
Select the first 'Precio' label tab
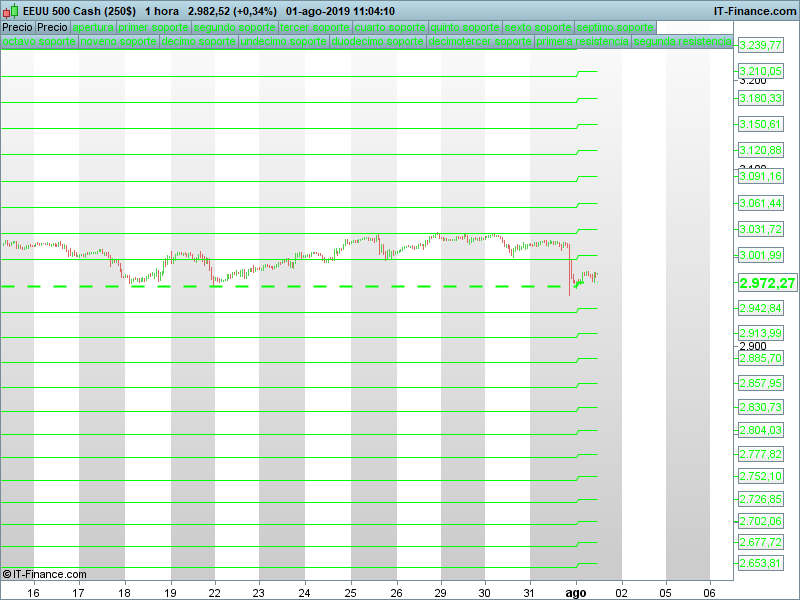pyautogui.click(x=17, y=28)
